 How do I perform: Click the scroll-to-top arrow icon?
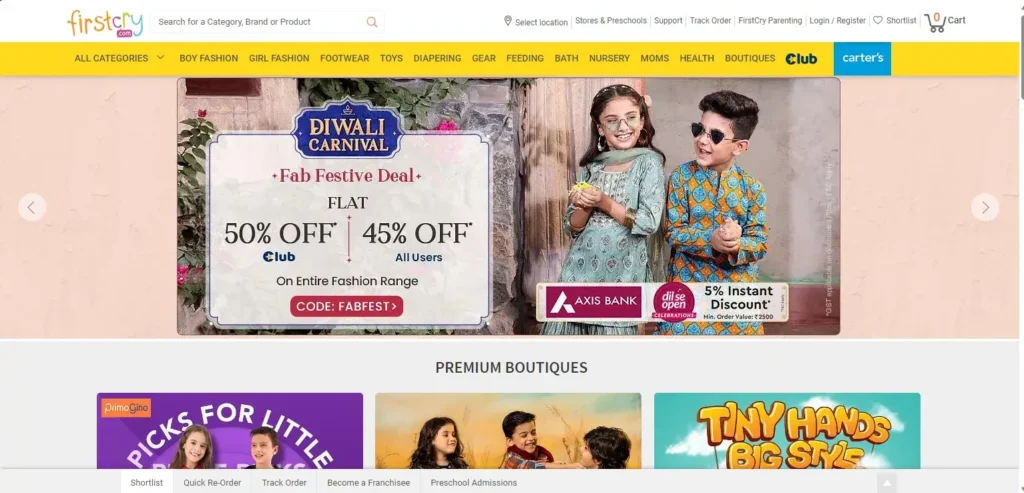pos(886,484)
